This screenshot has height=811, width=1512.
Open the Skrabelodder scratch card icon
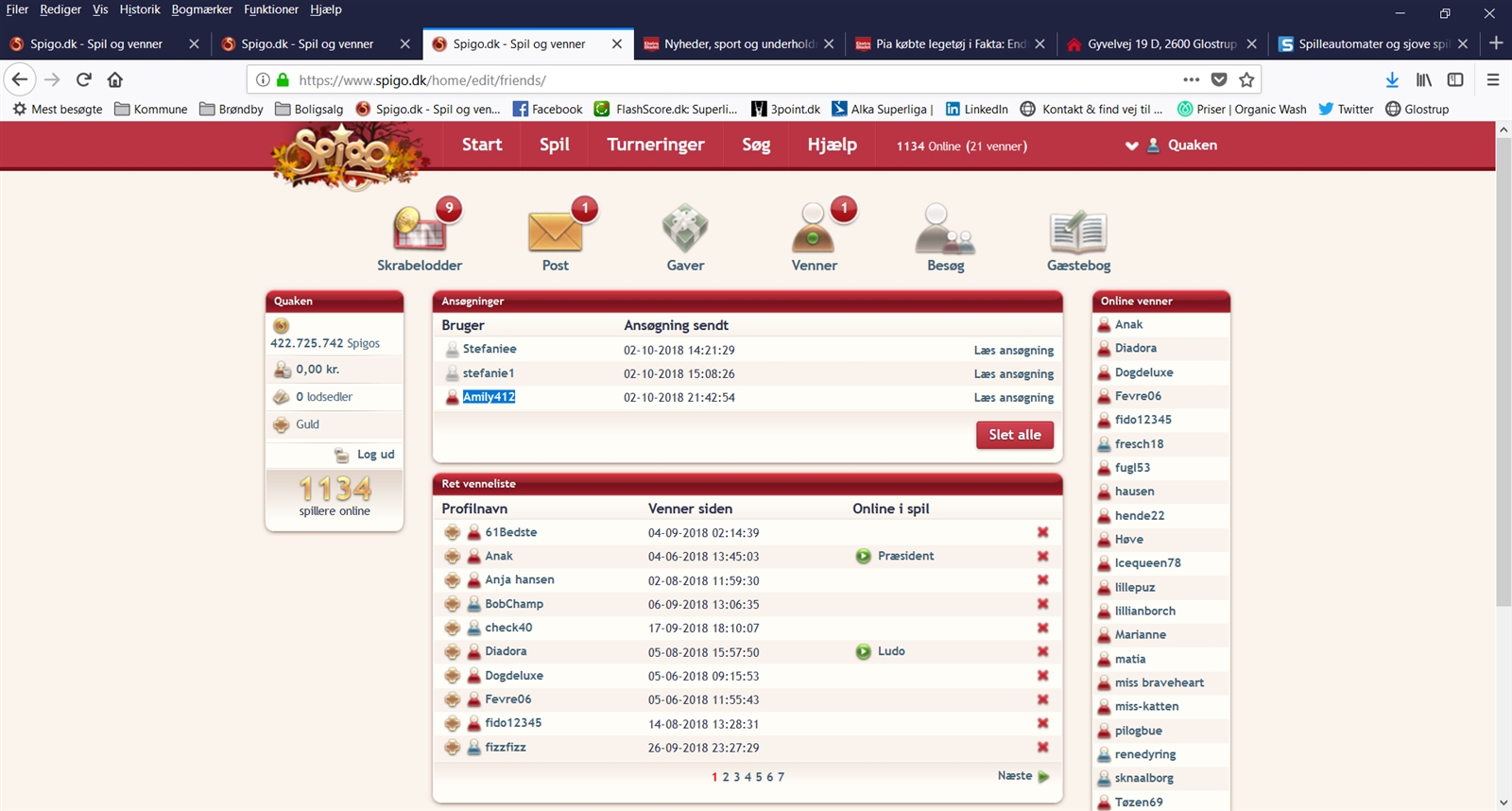(419, 230)
